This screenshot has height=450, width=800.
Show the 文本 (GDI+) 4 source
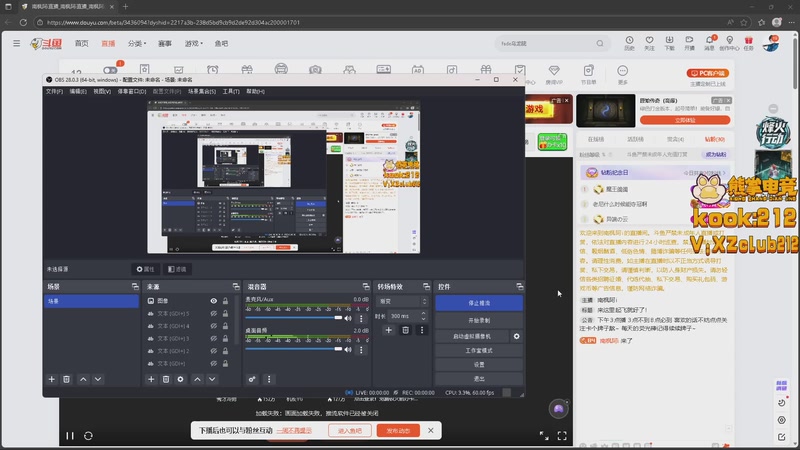click(214, 326)
